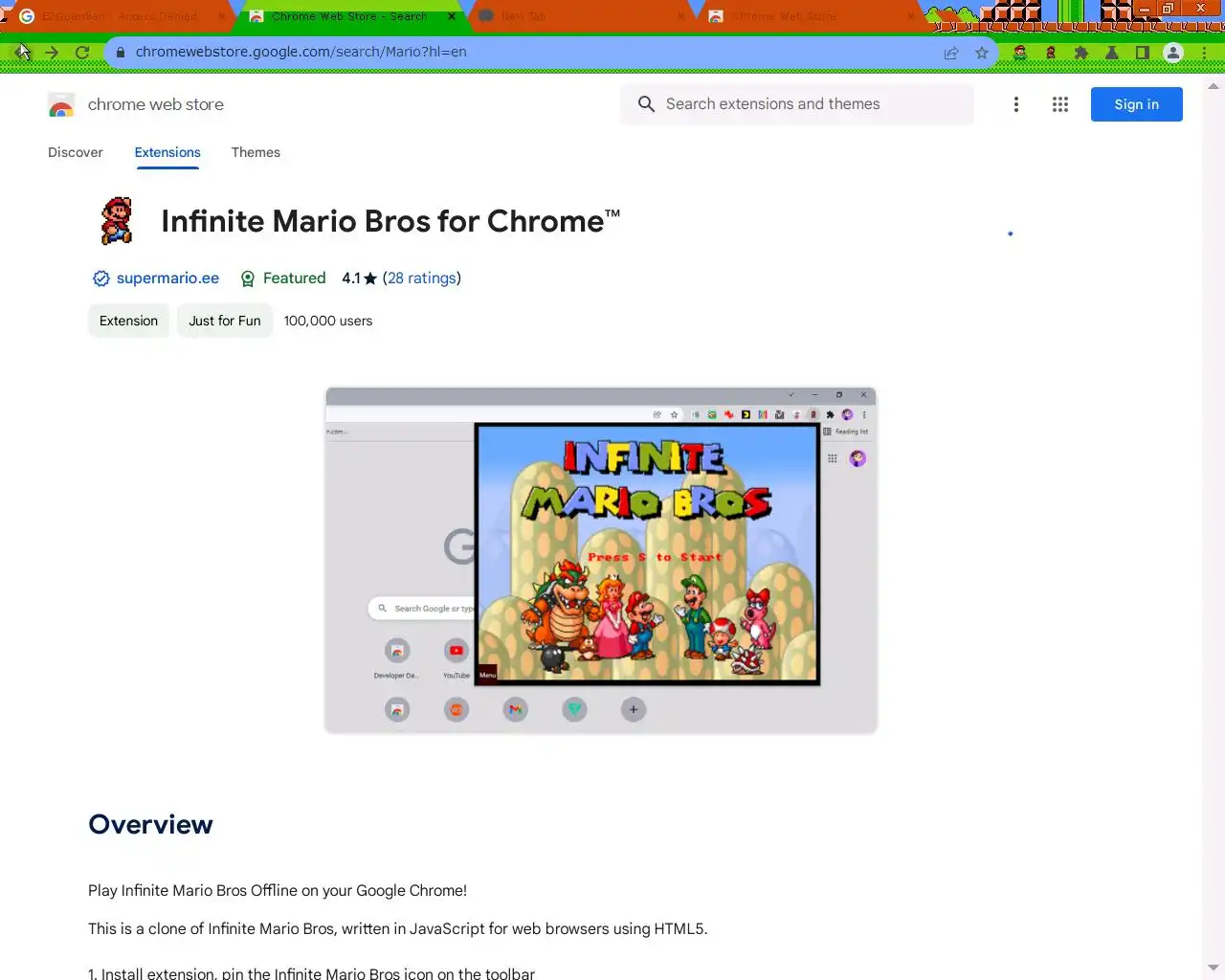The image size is (1225, 980).
Task: Click the 'This is a clone' description line
Action: [398, 928]
